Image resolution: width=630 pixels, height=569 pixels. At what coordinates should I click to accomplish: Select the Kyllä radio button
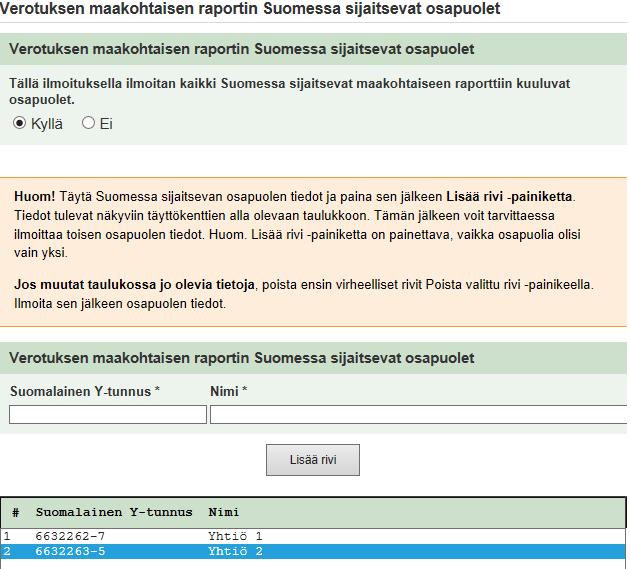tap(19, 123)
